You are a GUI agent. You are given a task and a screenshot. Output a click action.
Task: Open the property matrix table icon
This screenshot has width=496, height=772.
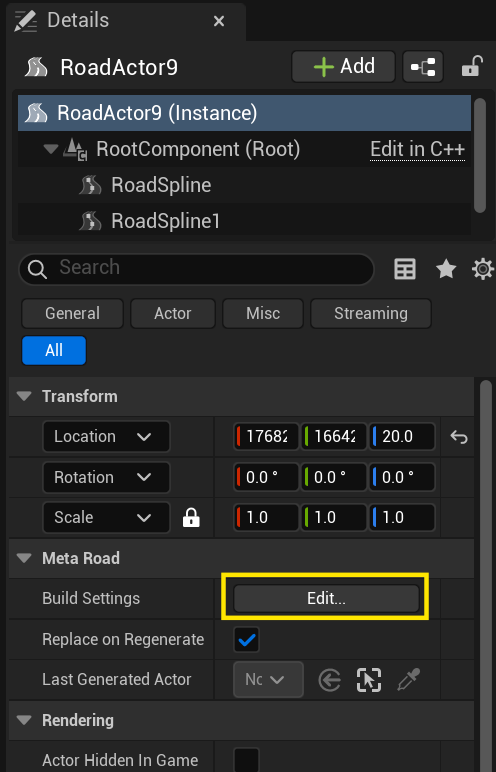tap(405, 269)
